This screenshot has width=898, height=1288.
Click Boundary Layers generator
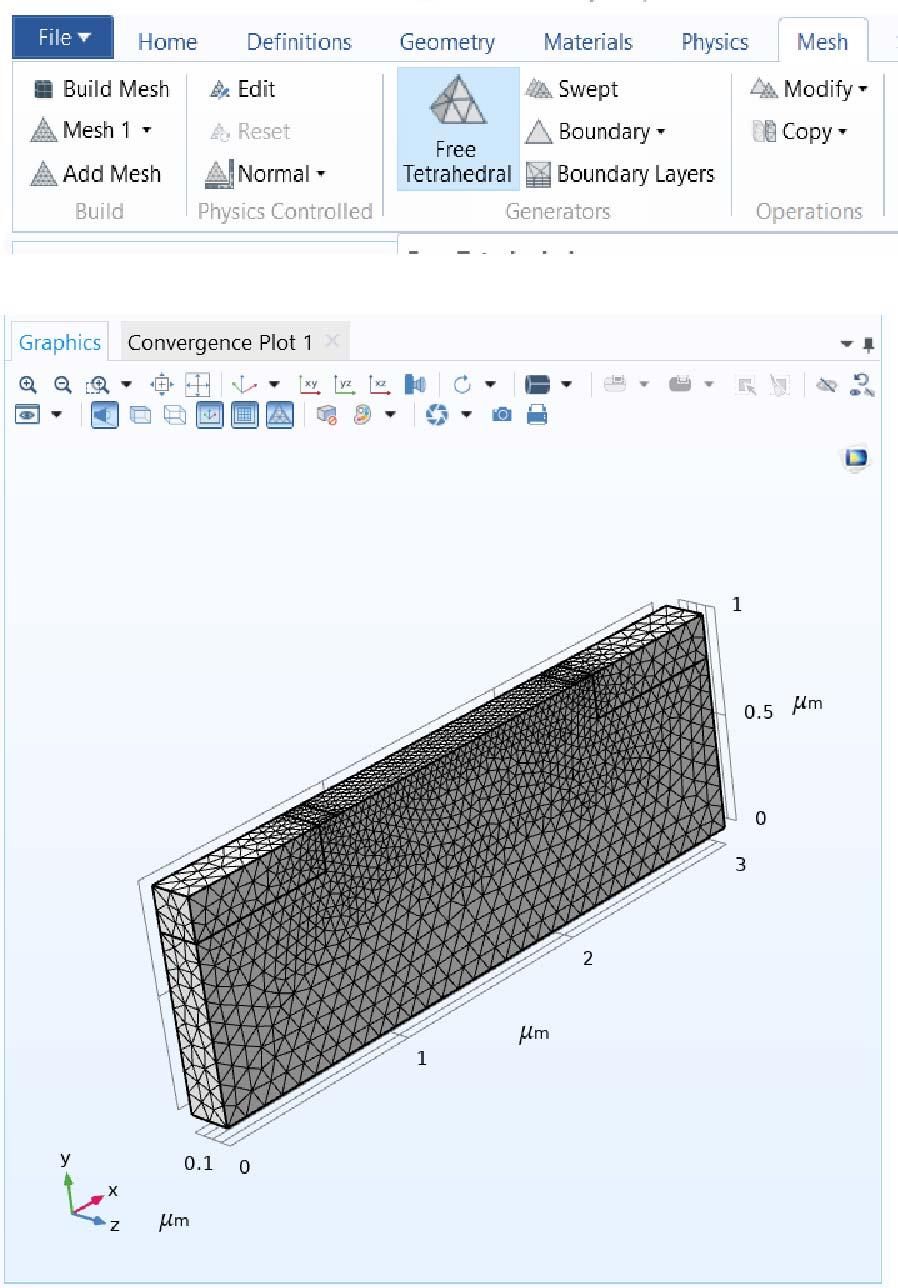[620, 174]
